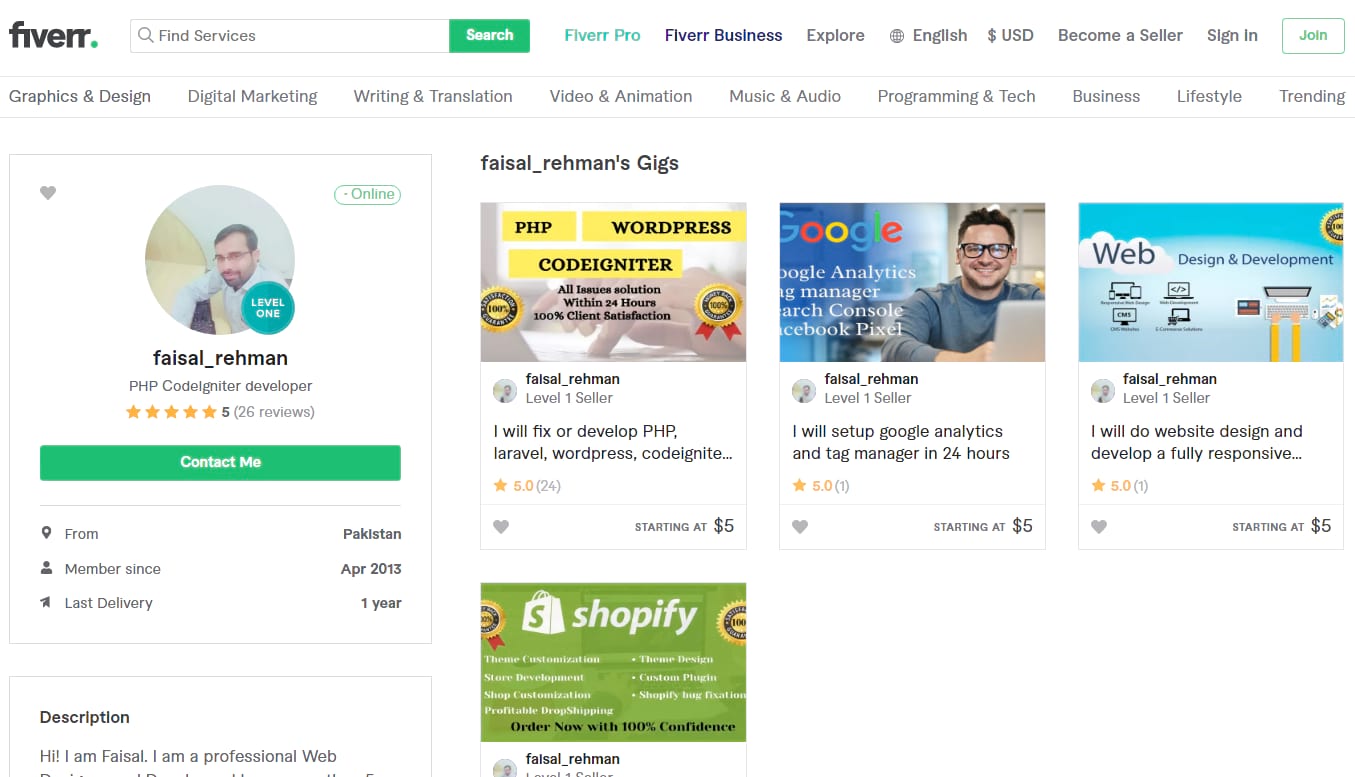Heart the Google Analytics gig

(x=800, y=527)
